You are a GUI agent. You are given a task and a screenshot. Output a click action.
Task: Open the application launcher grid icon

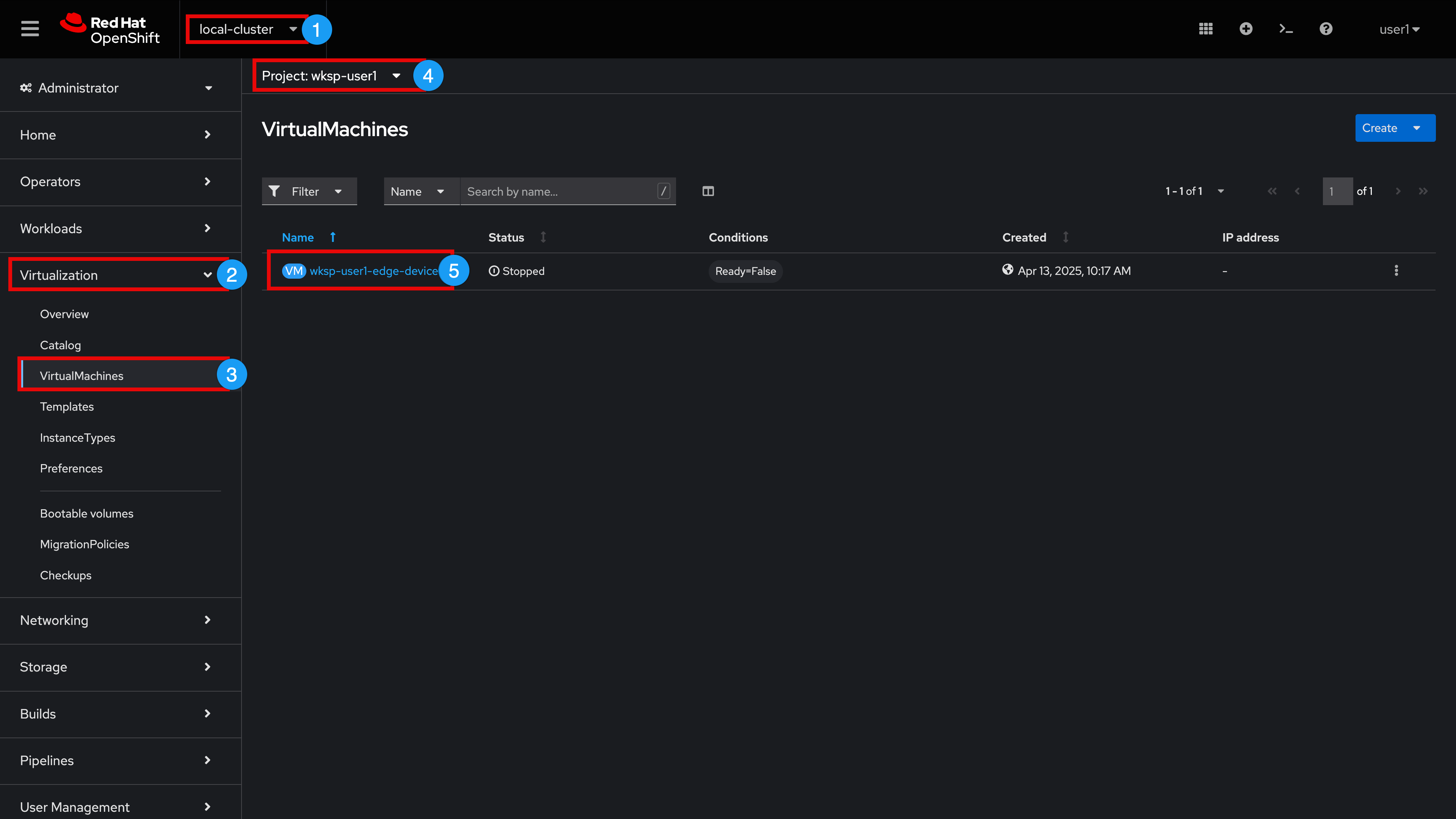pos(1206,29)
